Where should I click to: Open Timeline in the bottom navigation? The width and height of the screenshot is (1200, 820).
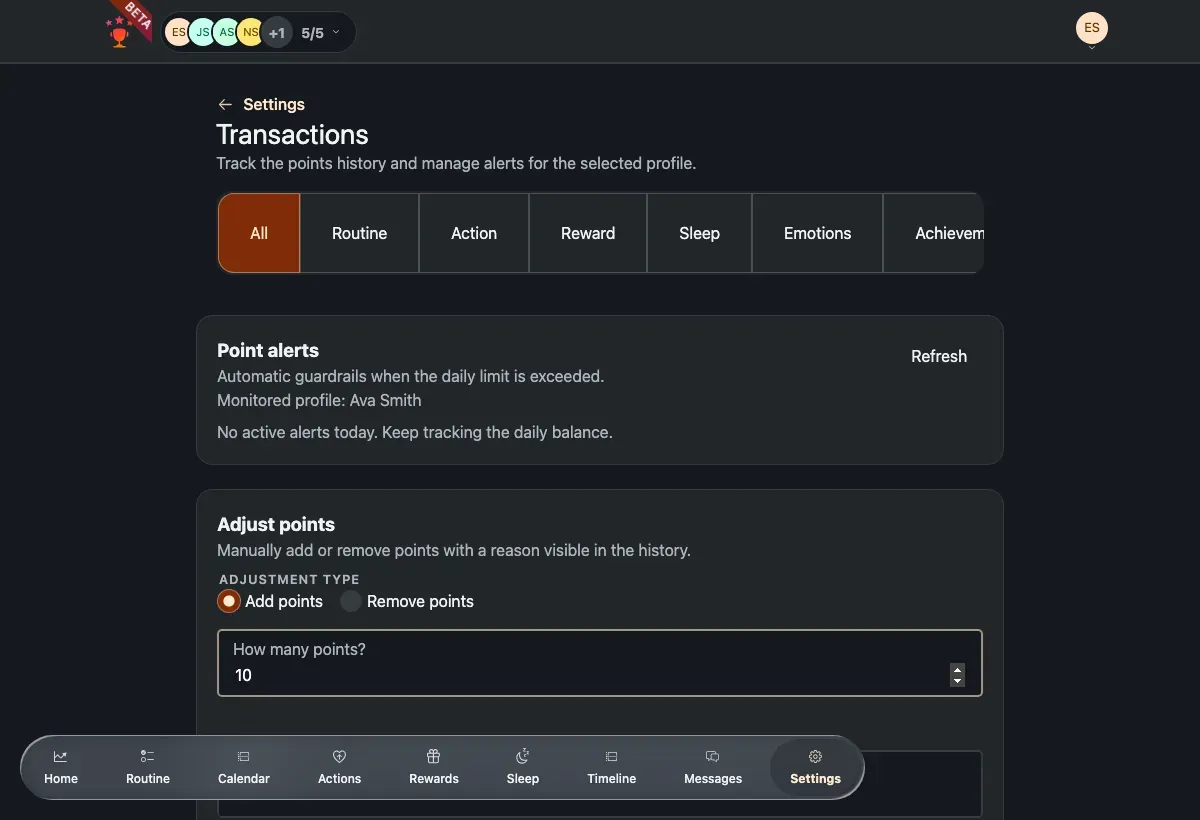pos(612,767)
